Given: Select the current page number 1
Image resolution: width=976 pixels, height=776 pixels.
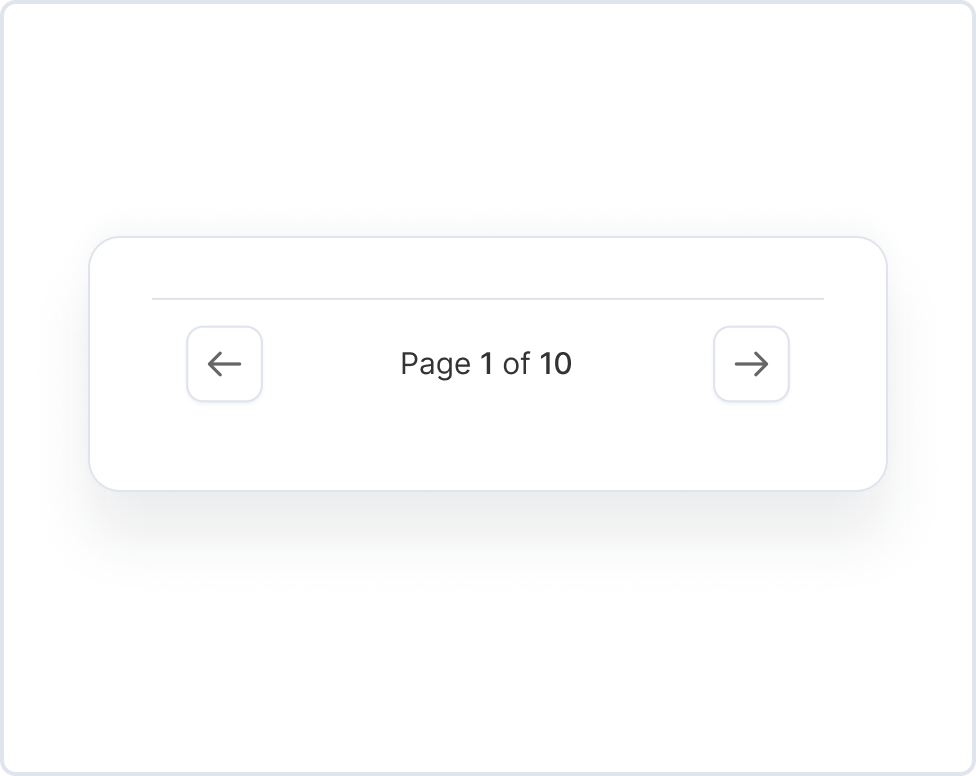Looking at the screenshot, I should (x=486, y=364).
